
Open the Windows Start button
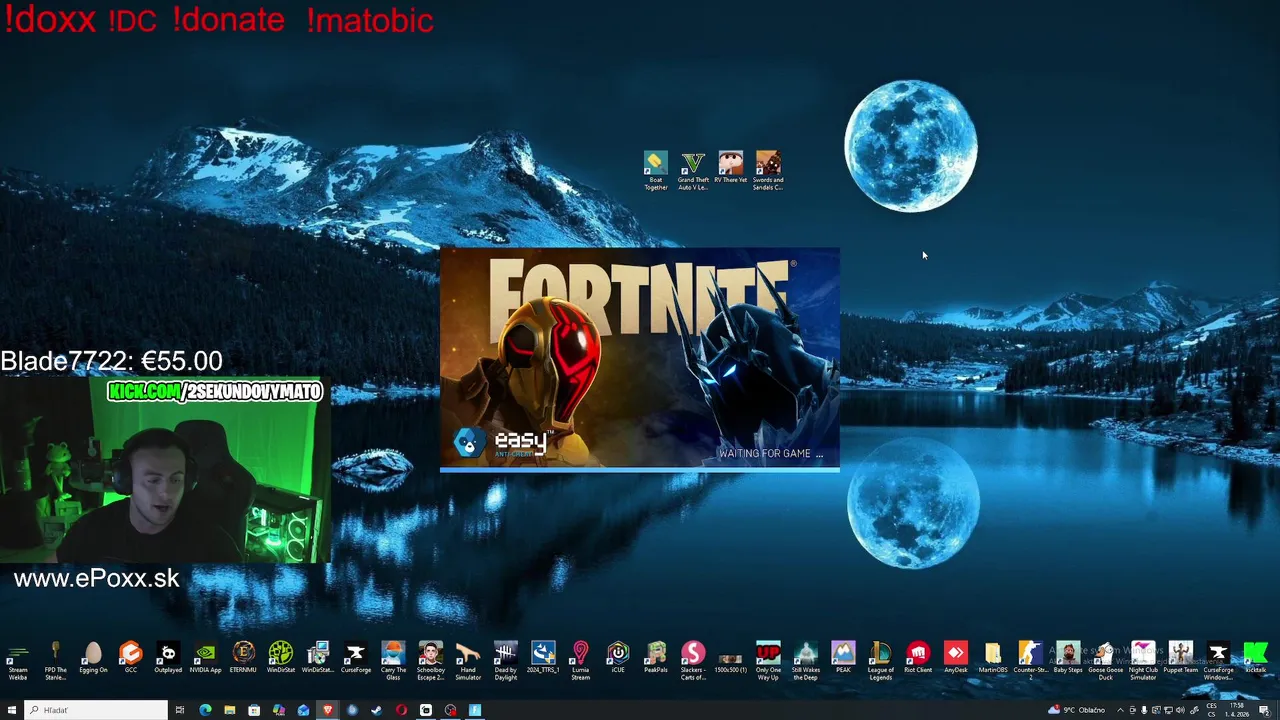pos(12,710)
